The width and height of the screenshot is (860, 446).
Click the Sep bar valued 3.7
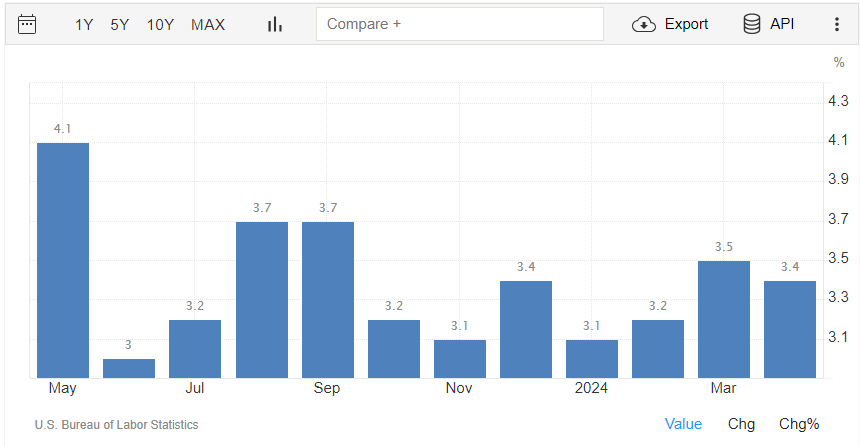tap(328, 300)
